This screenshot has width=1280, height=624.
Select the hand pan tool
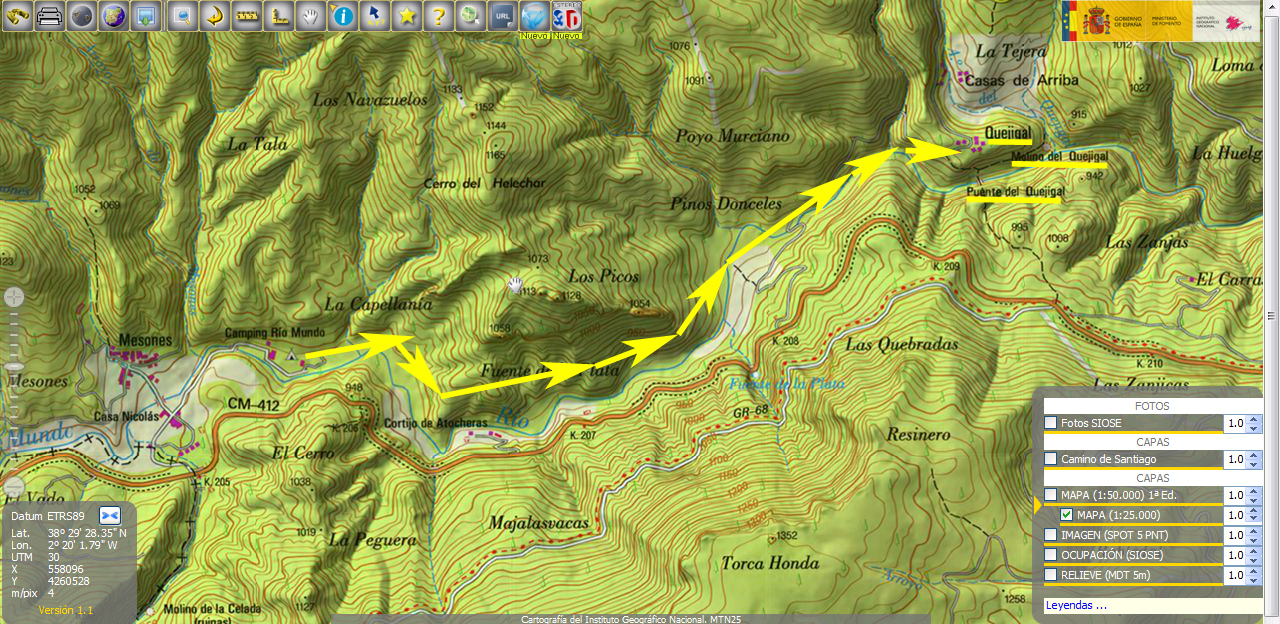click(x=310, y=16)
